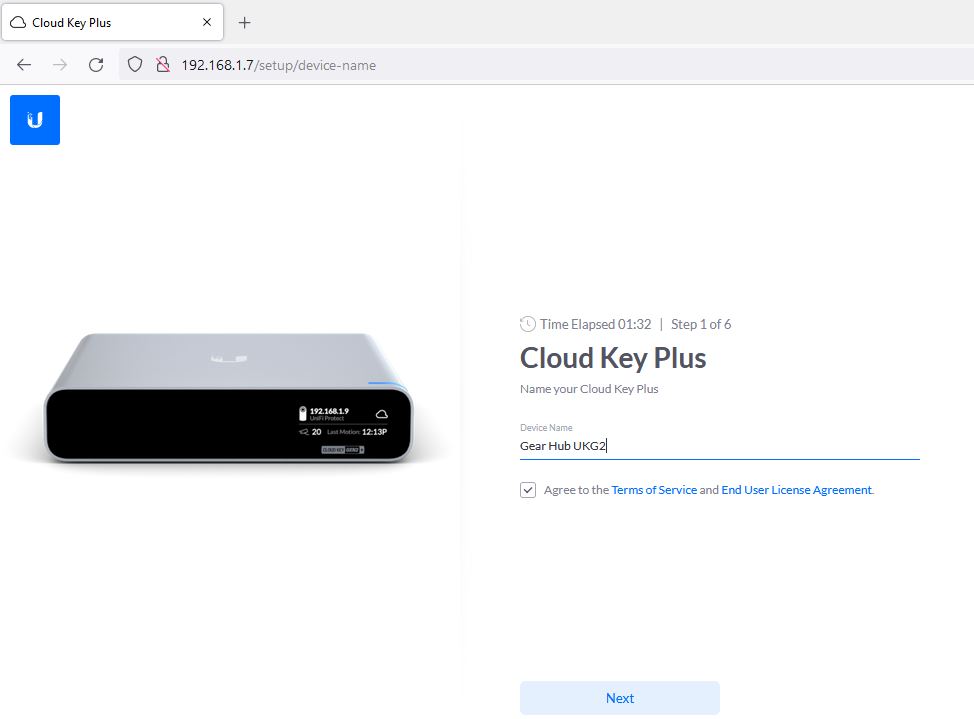Click the 'Device Name' label
Image resolution: width=974 pixels, height=719 pixels.
(546, 428)
